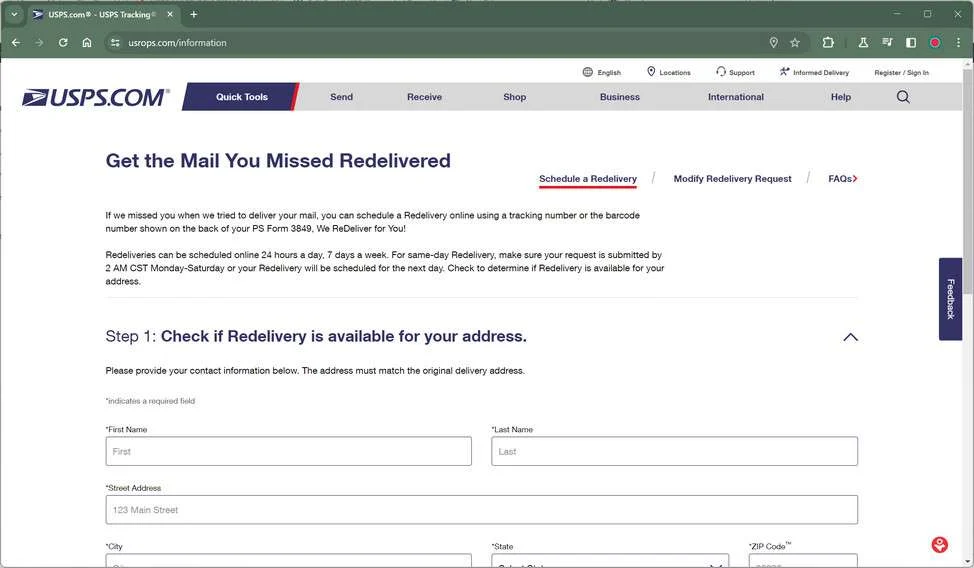The image size is (974, 568).
Task: Open the browser side panel icon
Action: click(x=911, y=42)
